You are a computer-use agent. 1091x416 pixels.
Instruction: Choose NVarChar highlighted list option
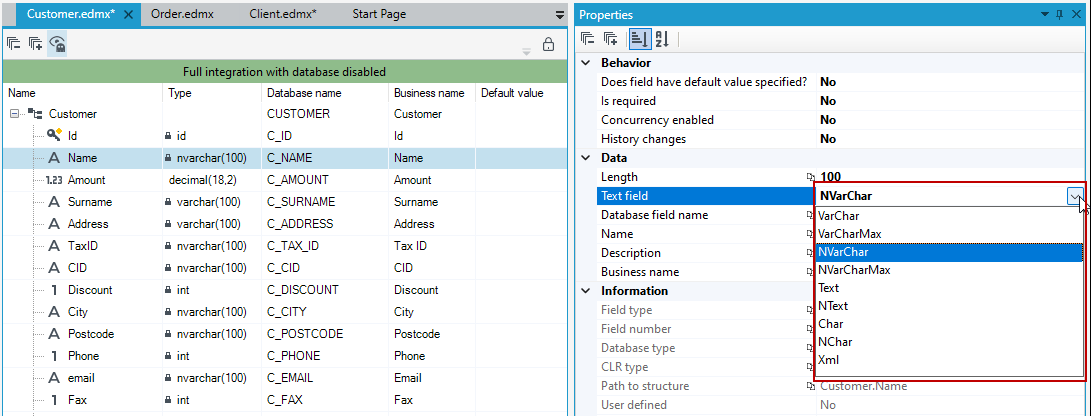pyautogui.click(x=949, y=253)
